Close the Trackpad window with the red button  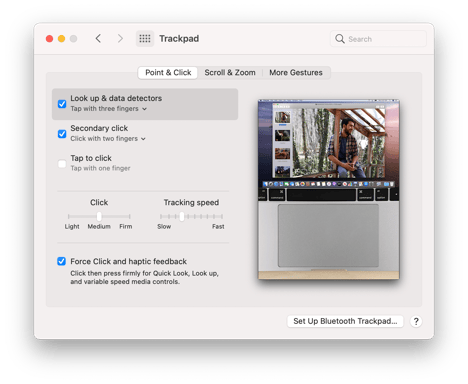(x=49, y=39)
